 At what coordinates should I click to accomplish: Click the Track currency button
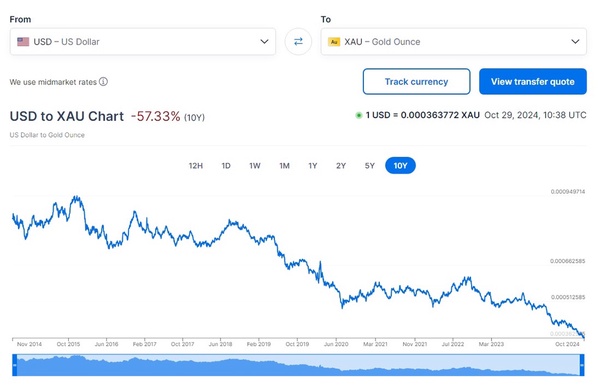(x=416, y=81)
